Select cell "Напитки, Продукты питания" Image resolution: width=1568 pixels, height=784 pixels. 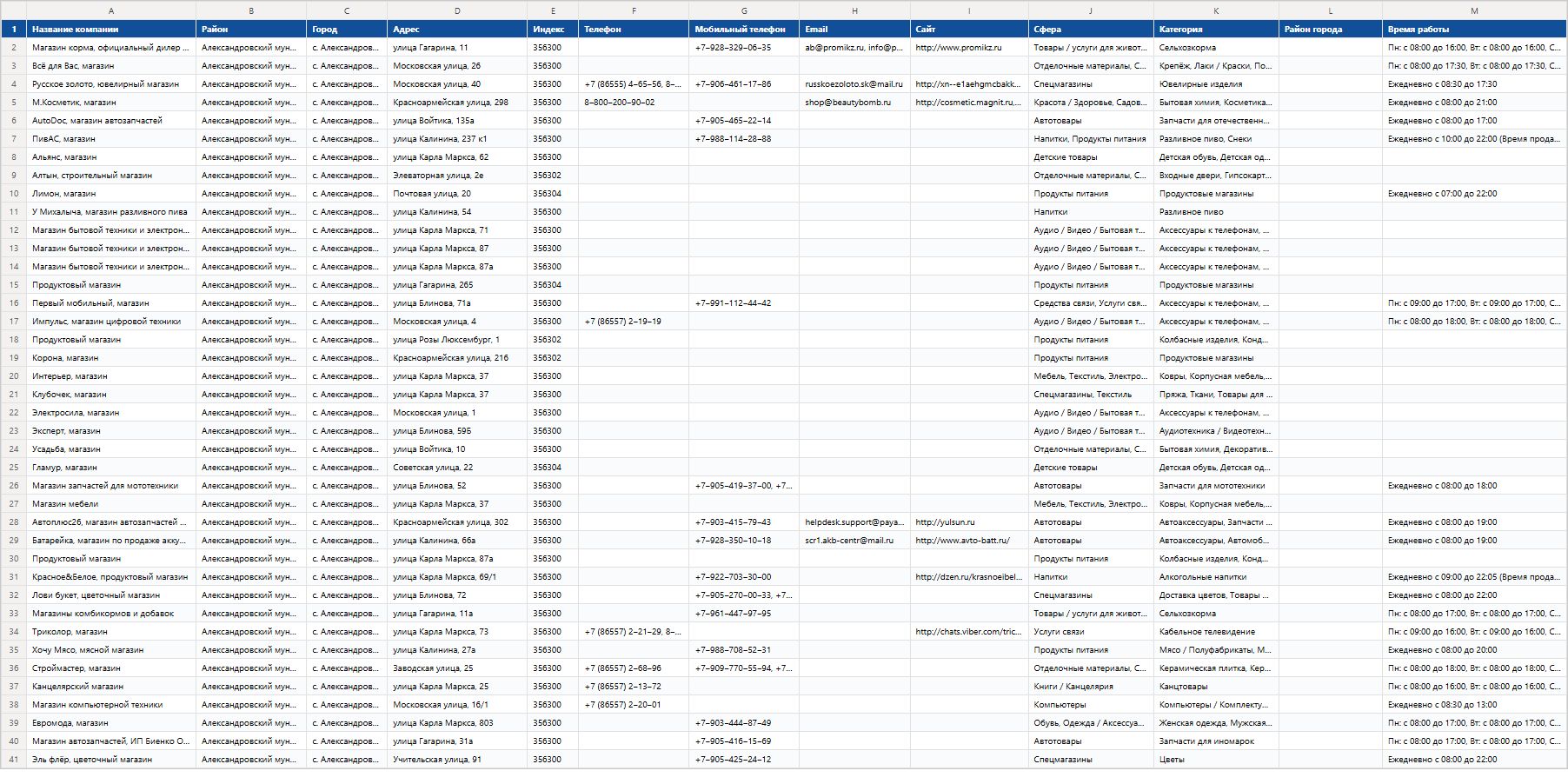[x=1091, y=139]
